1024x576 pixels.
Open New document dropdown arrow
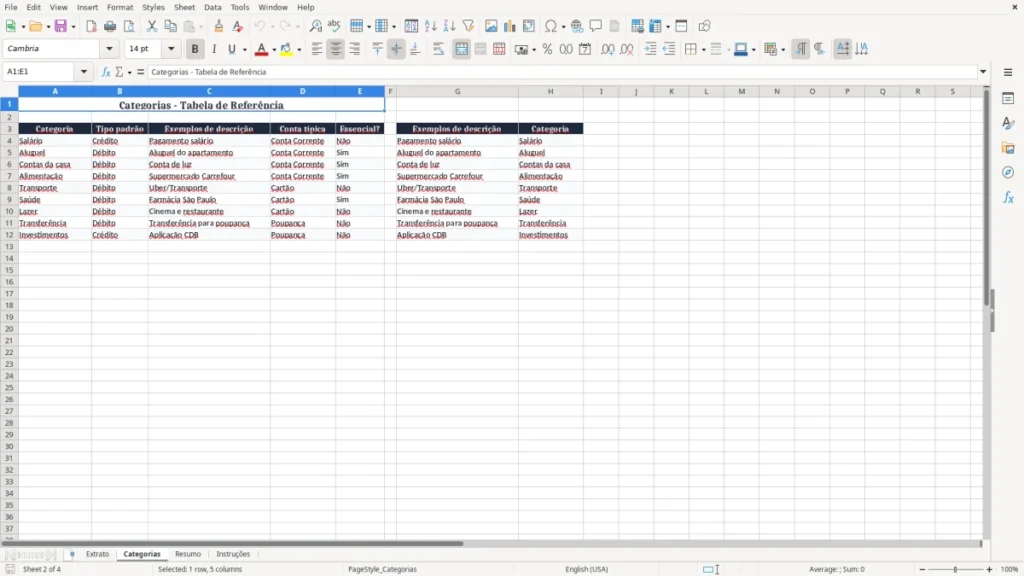23,27
